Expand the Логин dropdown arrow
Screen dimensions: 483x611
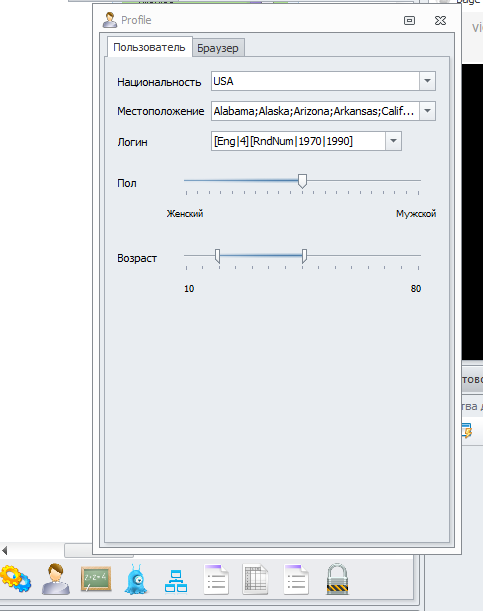click(x=393, y=141)
